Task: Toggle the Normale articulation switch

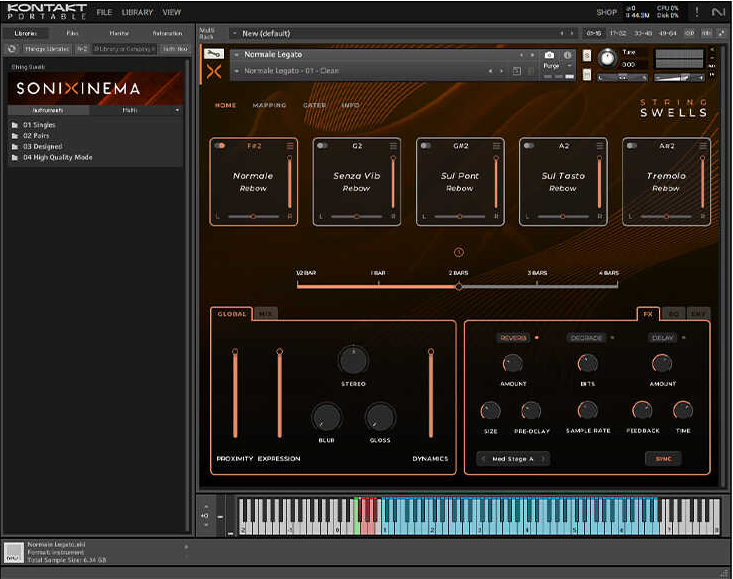Action: pyautogui.click(x=219, y=146)
